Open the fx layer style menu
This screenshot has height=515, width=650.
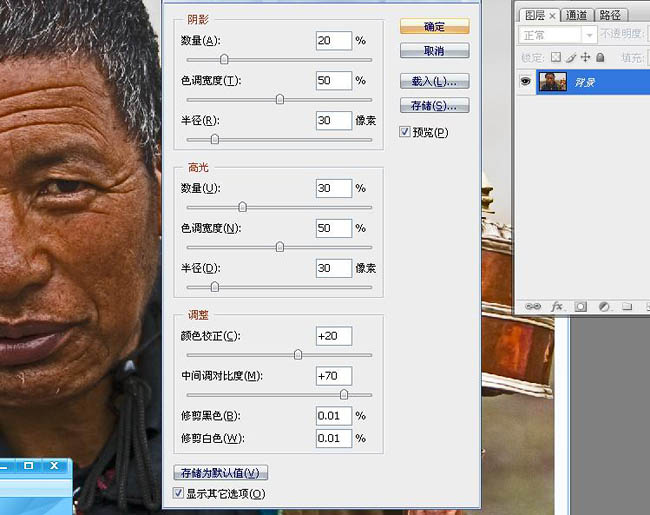557,306
